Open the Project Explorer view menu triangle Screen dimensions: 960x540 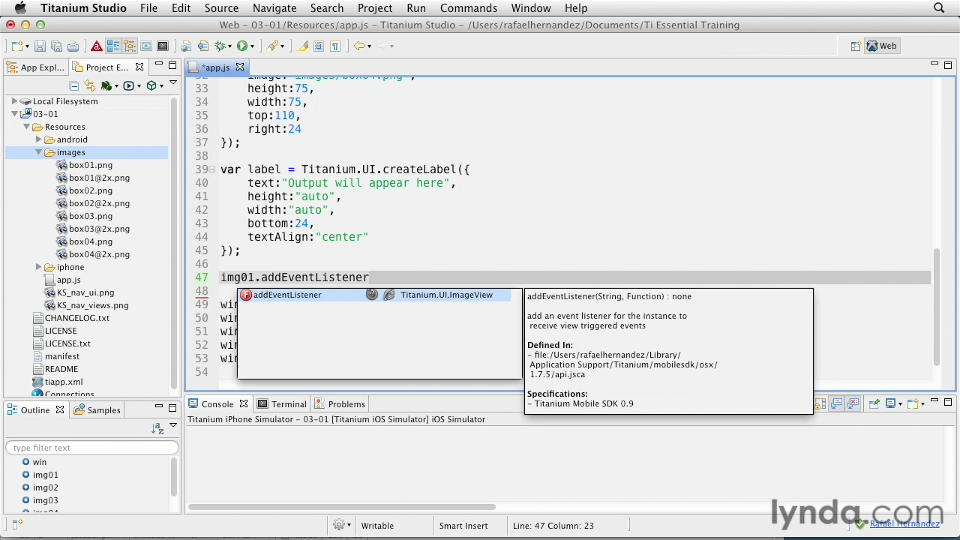point(173,83)
